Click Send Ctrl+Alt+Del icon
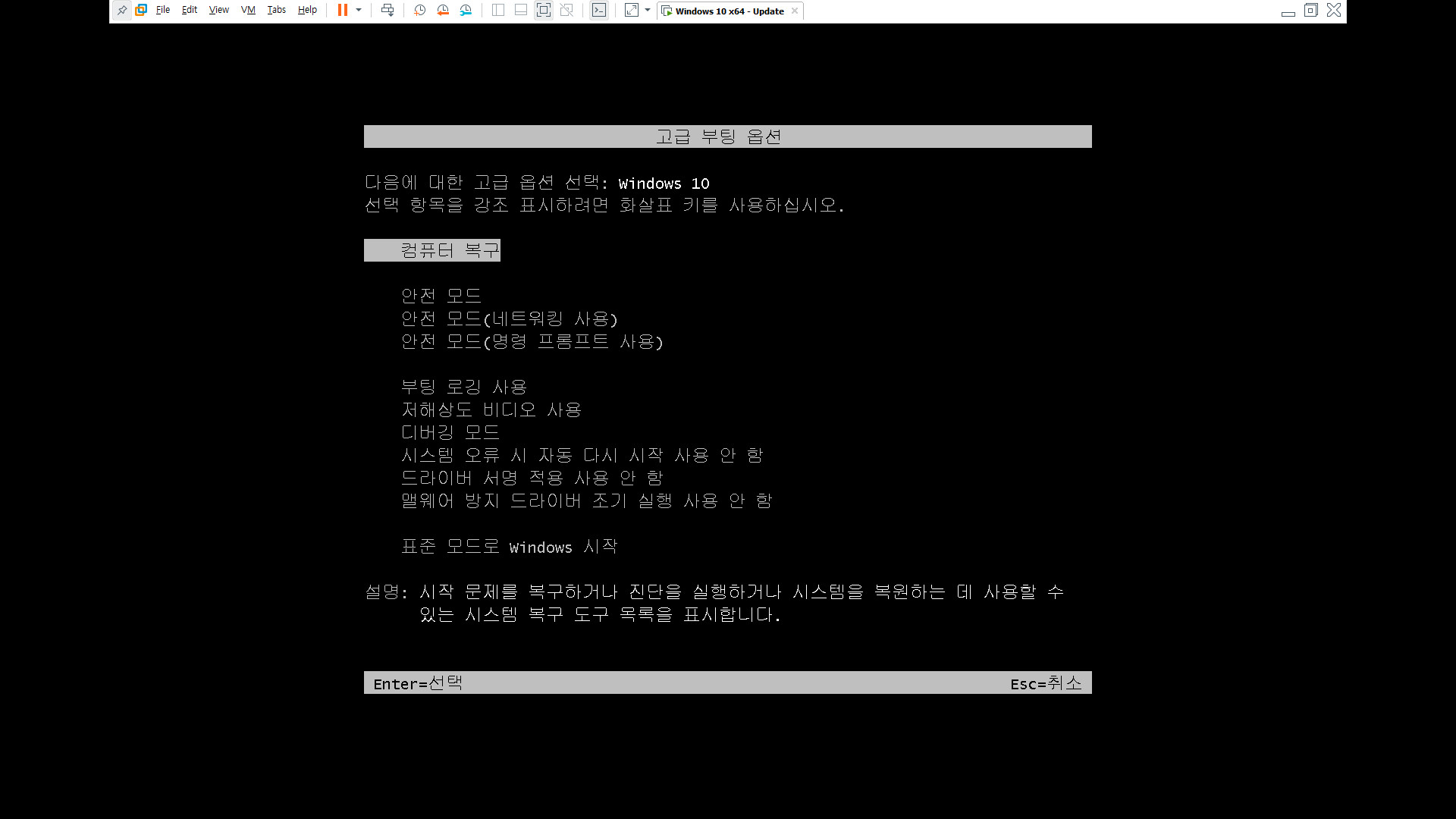Viewport: 1456px width, 819px height. point(388,11)
